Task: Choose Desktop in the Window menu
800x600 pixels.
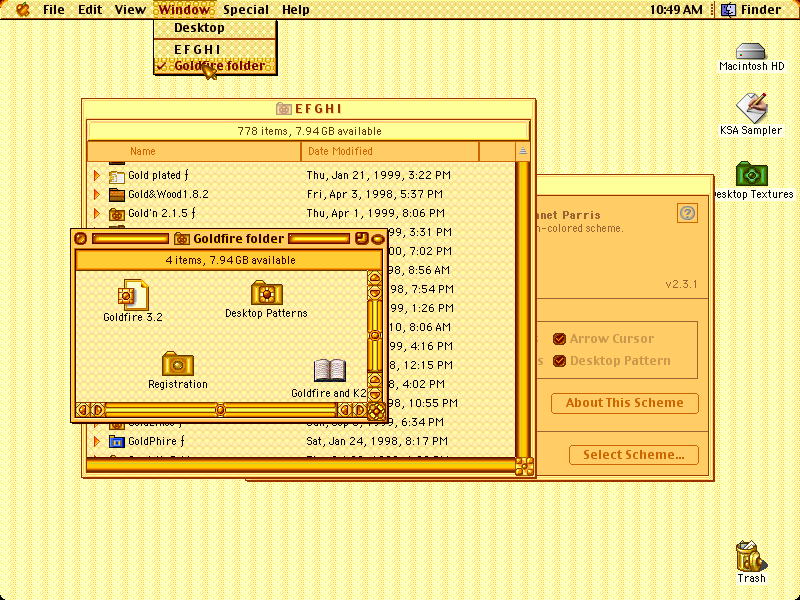Action: tap(215, 28)
